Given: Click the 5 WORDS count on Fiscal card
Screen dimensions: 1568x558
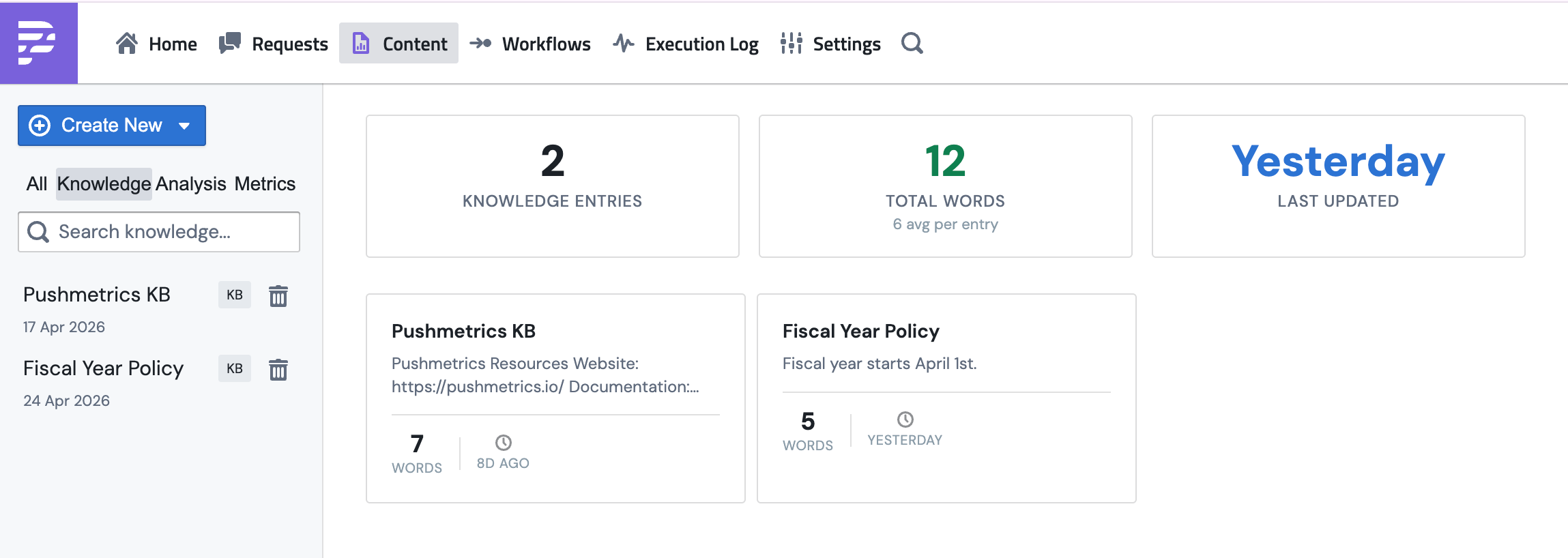Looking at the screenshot, I should (808, 431).
